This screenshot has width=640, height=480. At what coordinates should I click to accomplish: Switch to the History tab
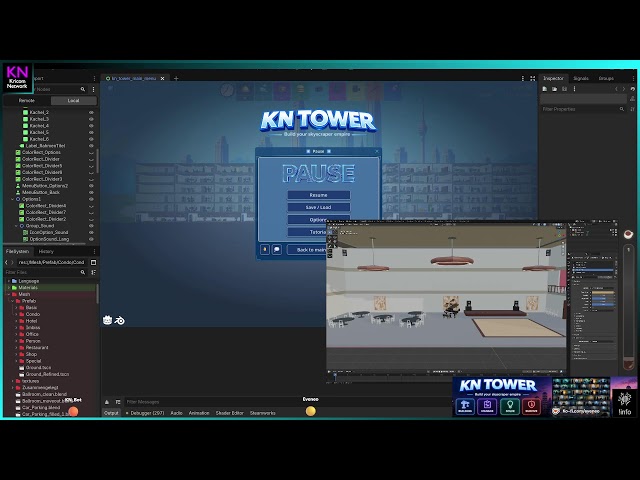(x=46, y=251)
